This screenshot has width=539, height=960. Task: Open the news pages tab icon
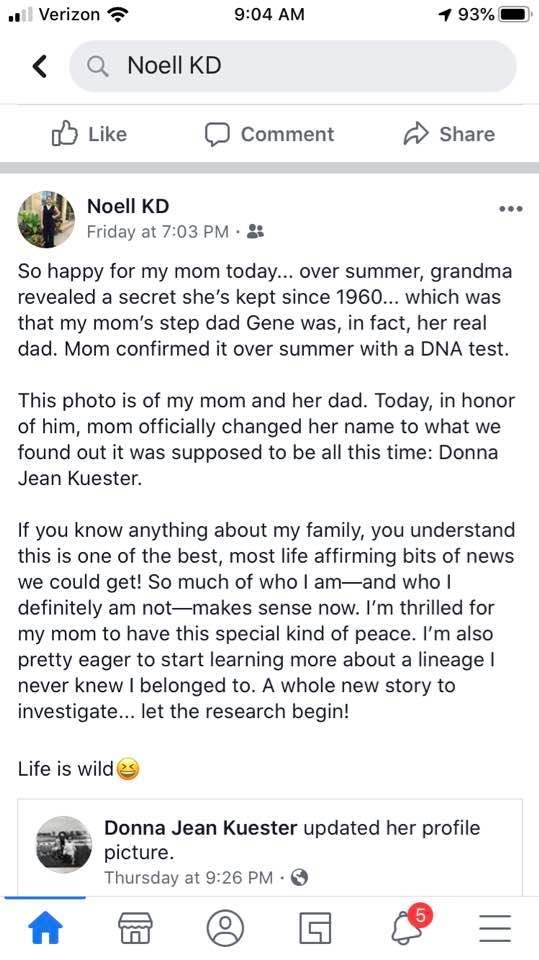coord(315,928)
